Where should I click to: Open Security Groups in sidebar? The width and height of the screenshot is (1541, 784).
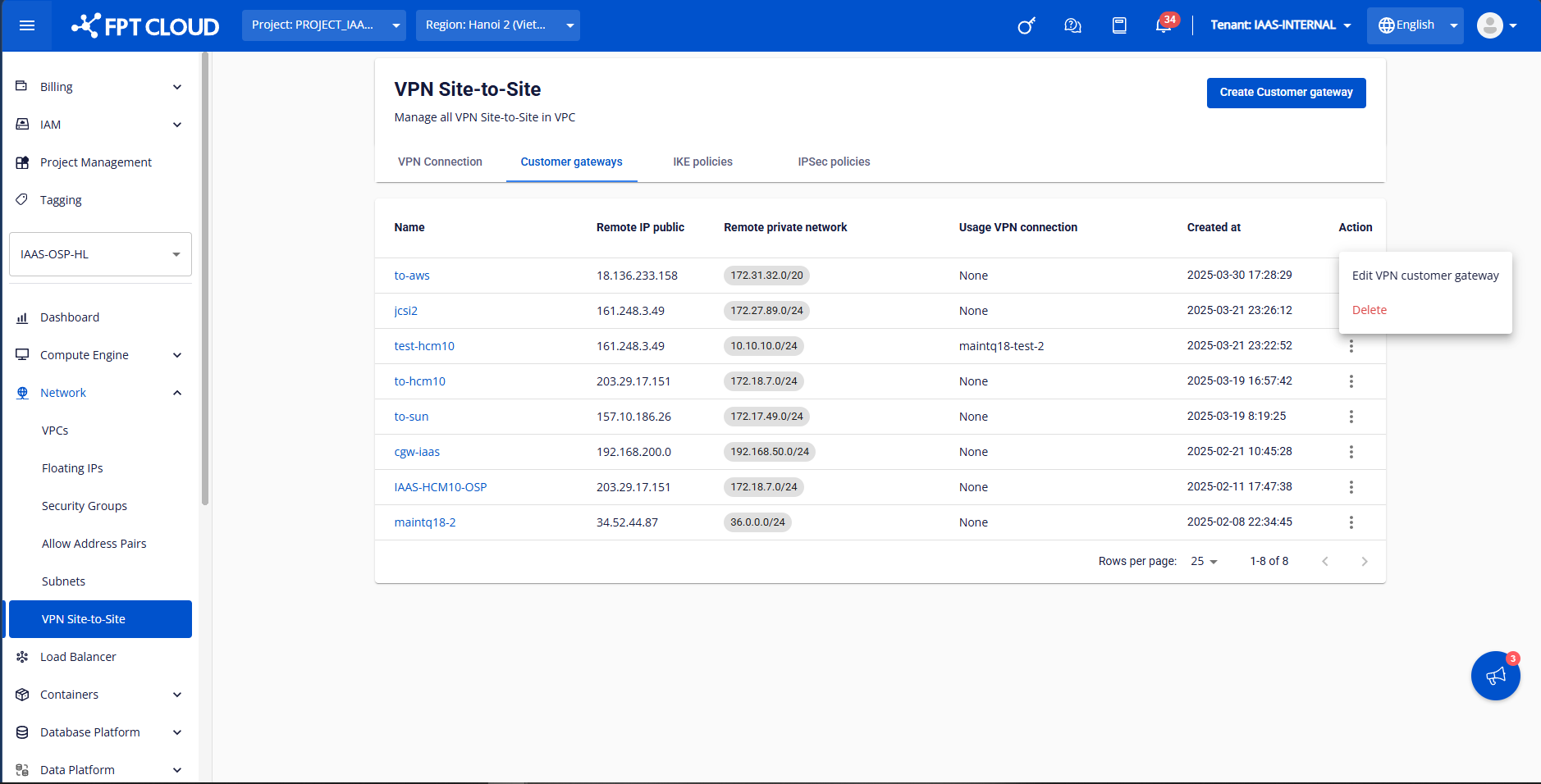pyautogui.click(x=85, y=506)
